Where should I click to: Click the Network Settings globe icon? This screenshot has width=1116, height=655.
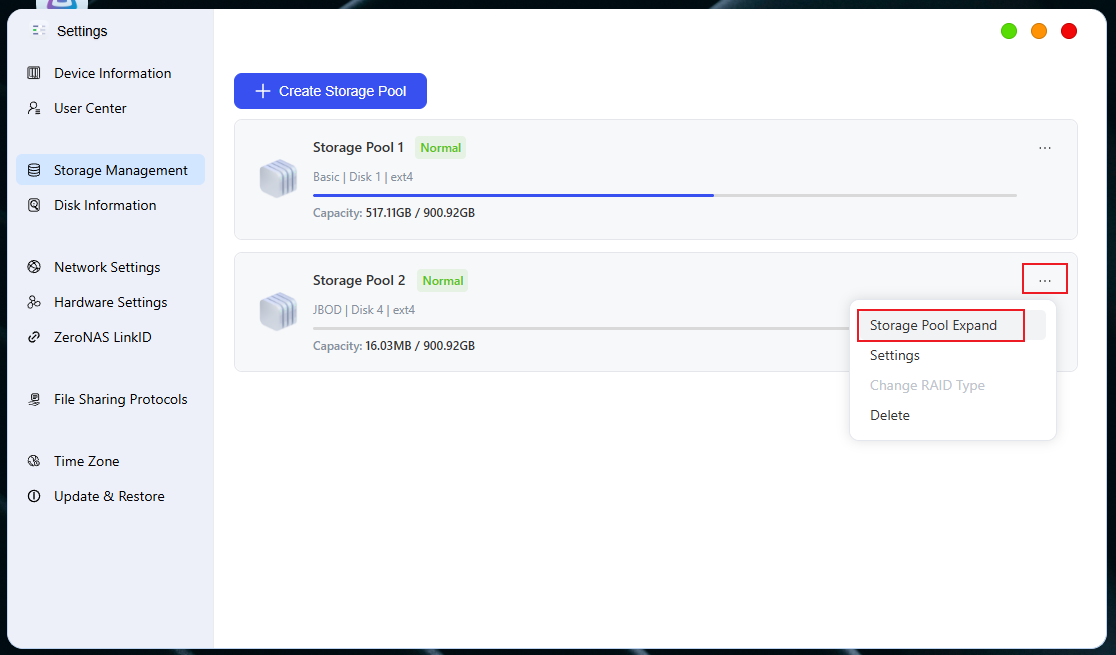pyautogui.click(x=33, y=267)
